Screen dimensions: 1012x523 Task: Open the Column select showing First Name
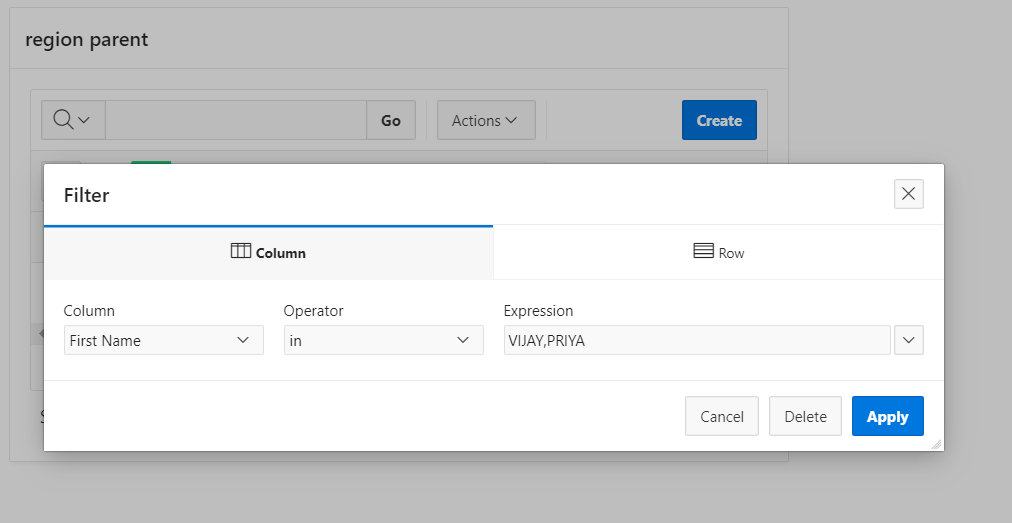click(x=164, y=340)
